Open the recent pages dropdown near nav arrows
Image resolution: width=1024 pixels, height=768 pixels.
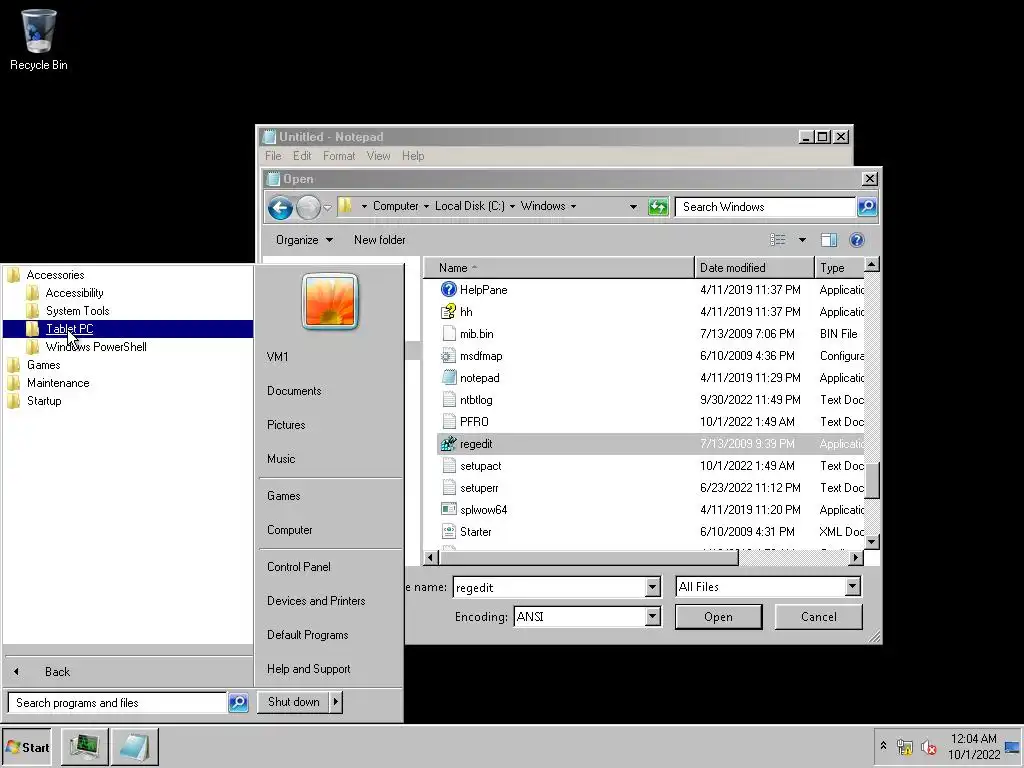[328, 208]
